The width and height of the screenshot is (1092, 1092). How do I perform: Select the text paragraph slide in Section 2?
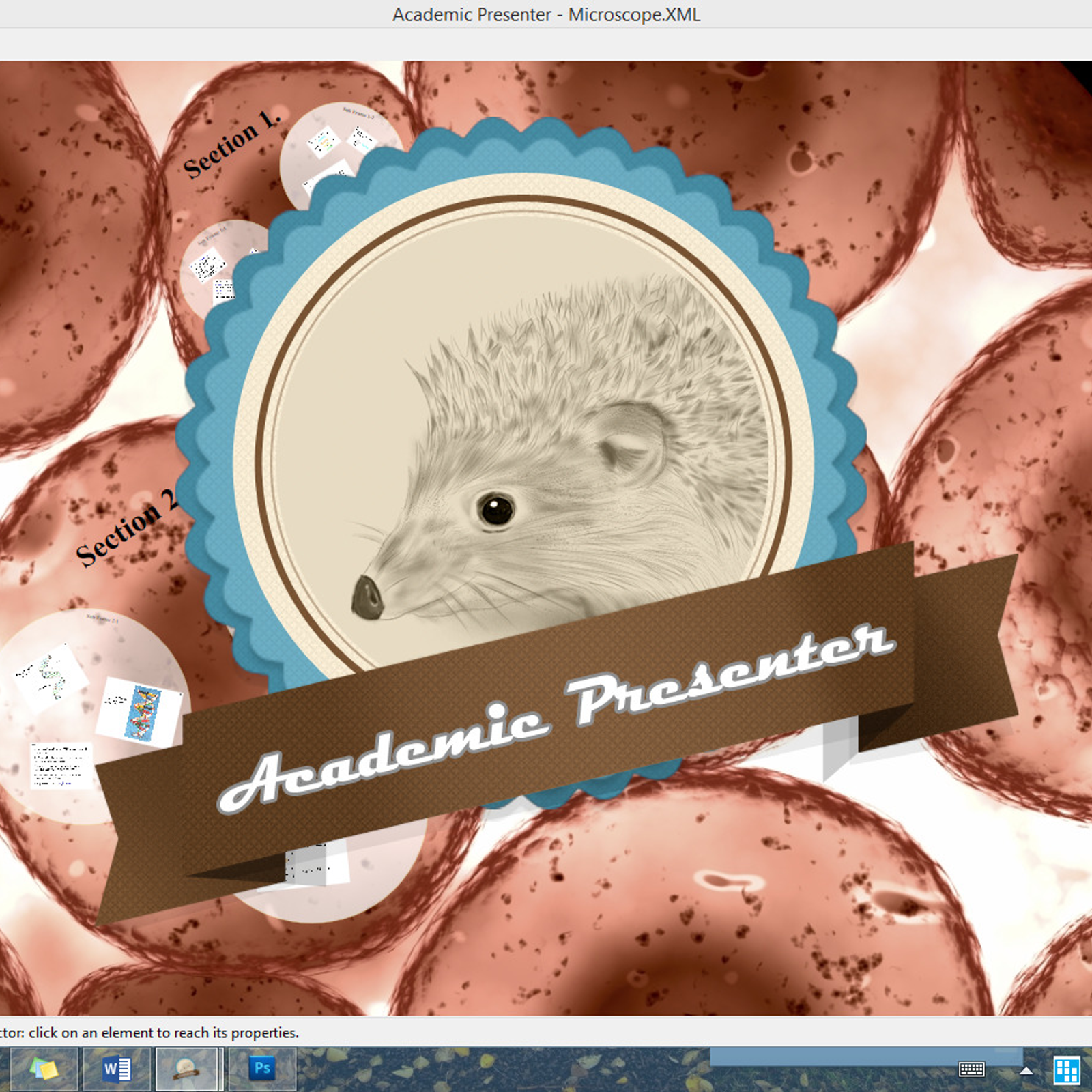tap(61, 765)
